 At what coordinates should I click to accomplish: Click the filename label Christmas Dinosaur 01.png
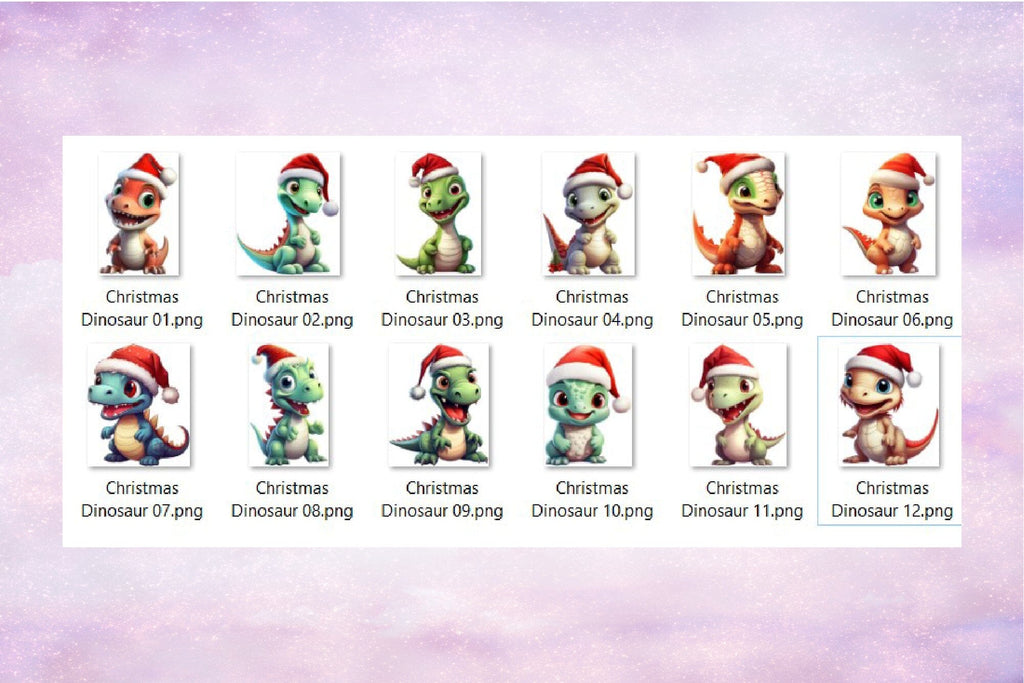(x=141, y=308)
